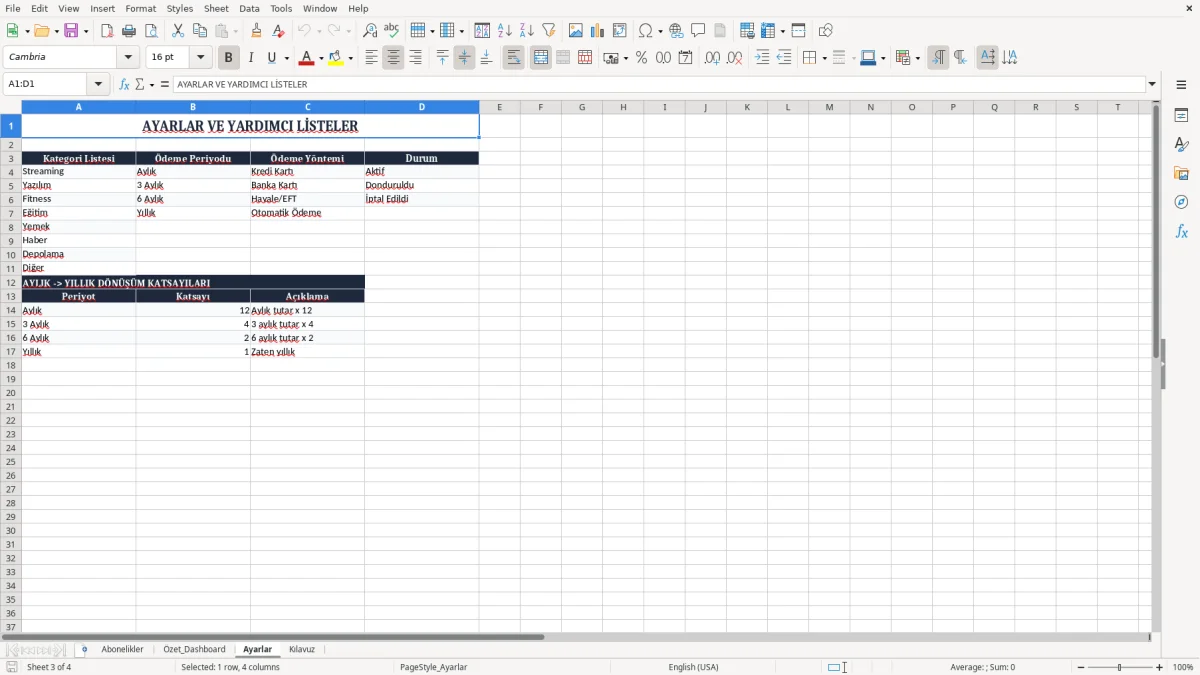The image size is (1200, 675).
Task: Open Find & Replace tool
Action: click(x=370, y=31)
